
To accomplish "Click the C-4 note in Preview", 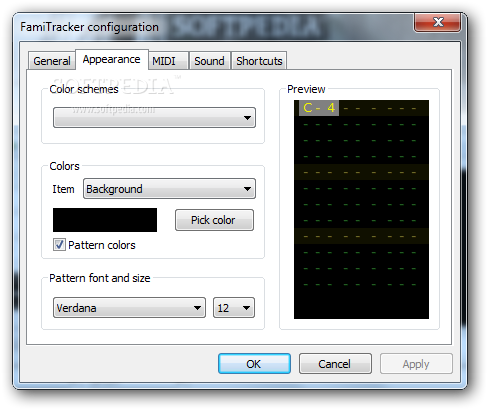I will [319, 108].
